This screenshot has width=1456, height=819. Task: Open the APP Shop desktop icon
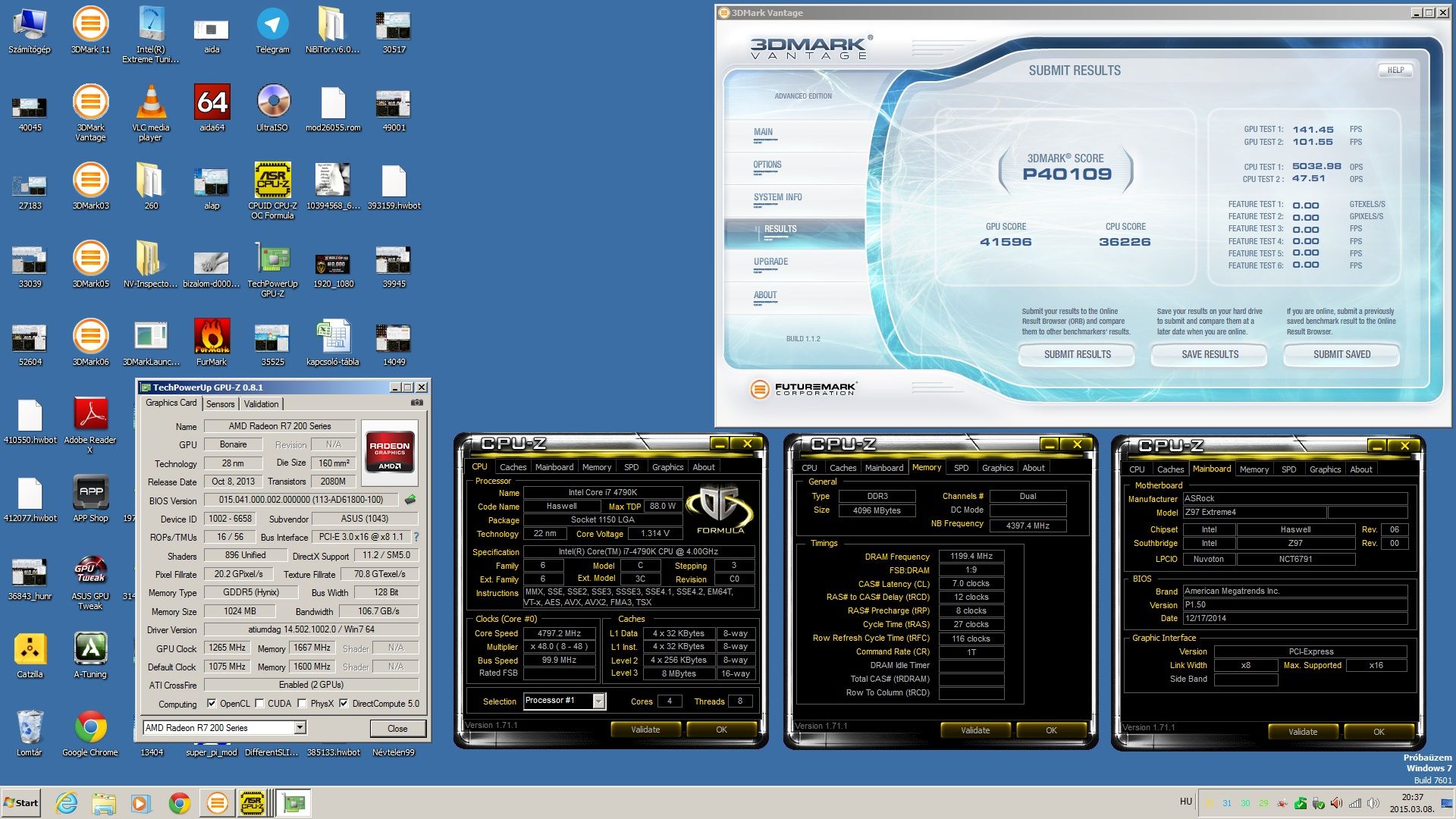[90, 499]
